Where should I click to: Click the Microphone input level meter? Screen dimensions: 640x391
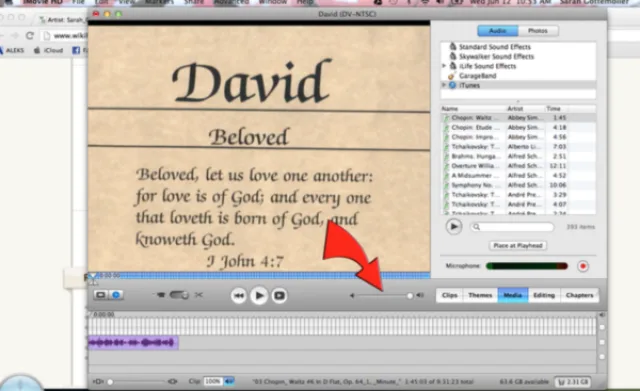click(527, 266)
